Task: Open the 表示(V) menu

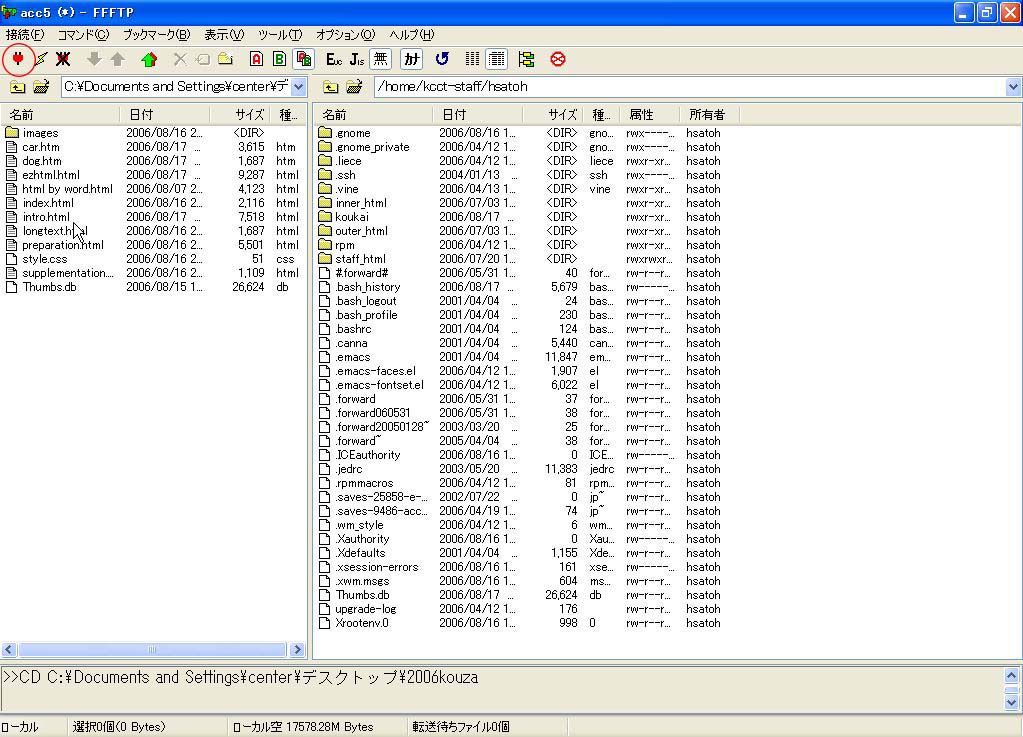Action: tap(224, 35)
